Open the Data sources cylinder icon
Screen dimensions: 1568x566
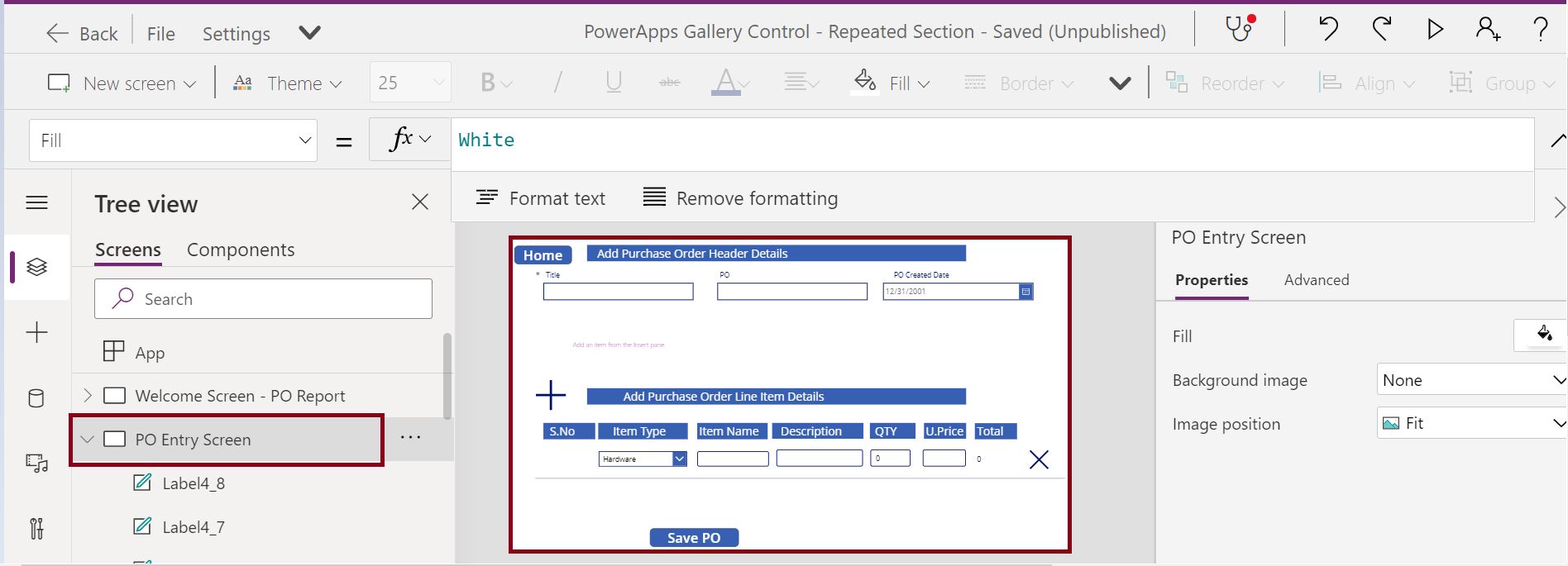[x=36, y=398]
